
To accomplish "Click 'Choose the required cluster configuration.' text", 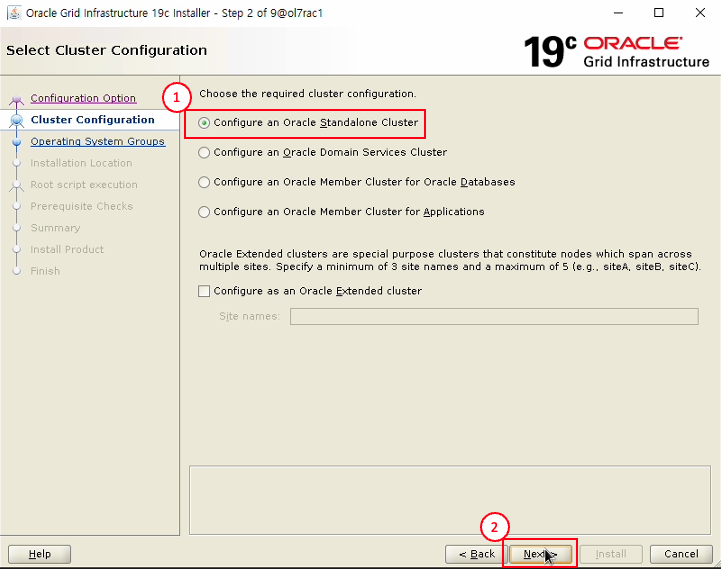I will pyautogui.click(x=308, y=94).
